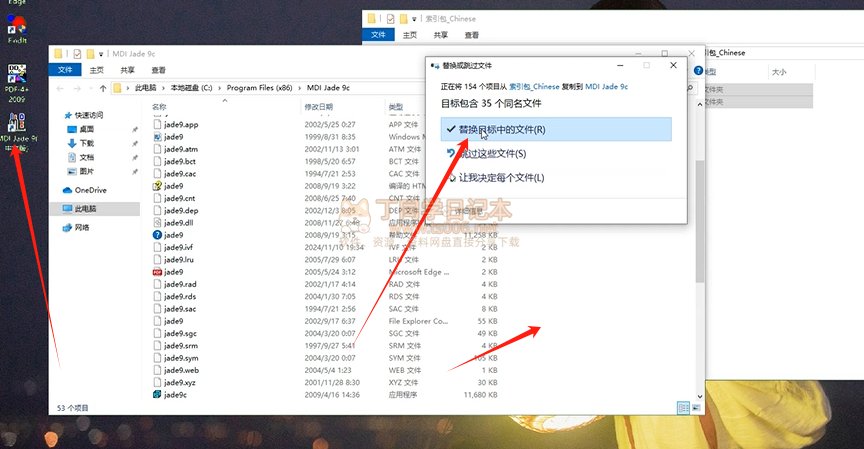Click the Up arrow navigation button
The height and width of the screenshot is (449, 864).
[101, 88]
